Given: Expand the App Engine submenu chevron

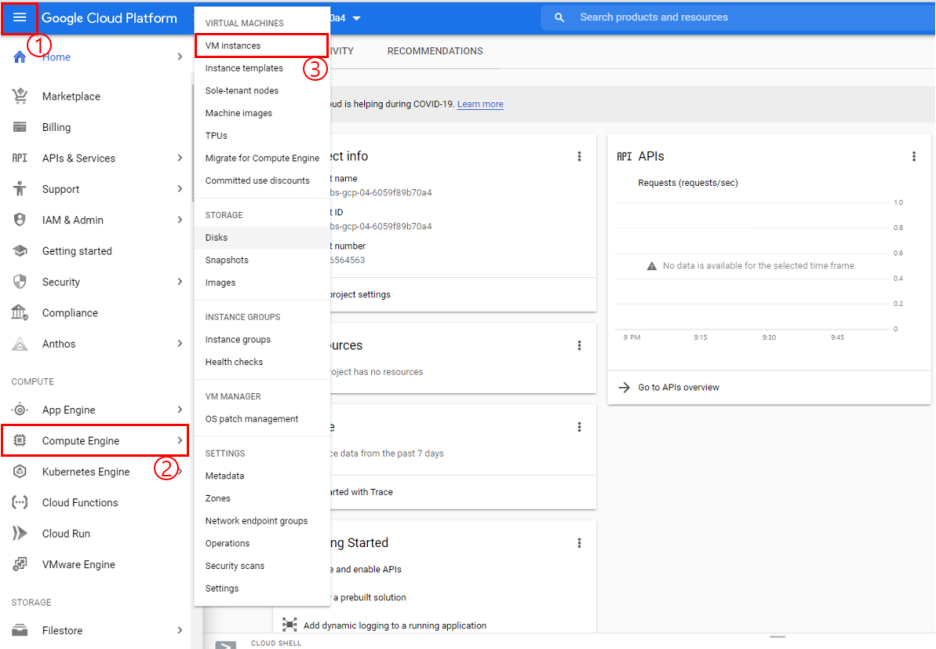Looking at the screenshot, I should click(x=180, y=410).
